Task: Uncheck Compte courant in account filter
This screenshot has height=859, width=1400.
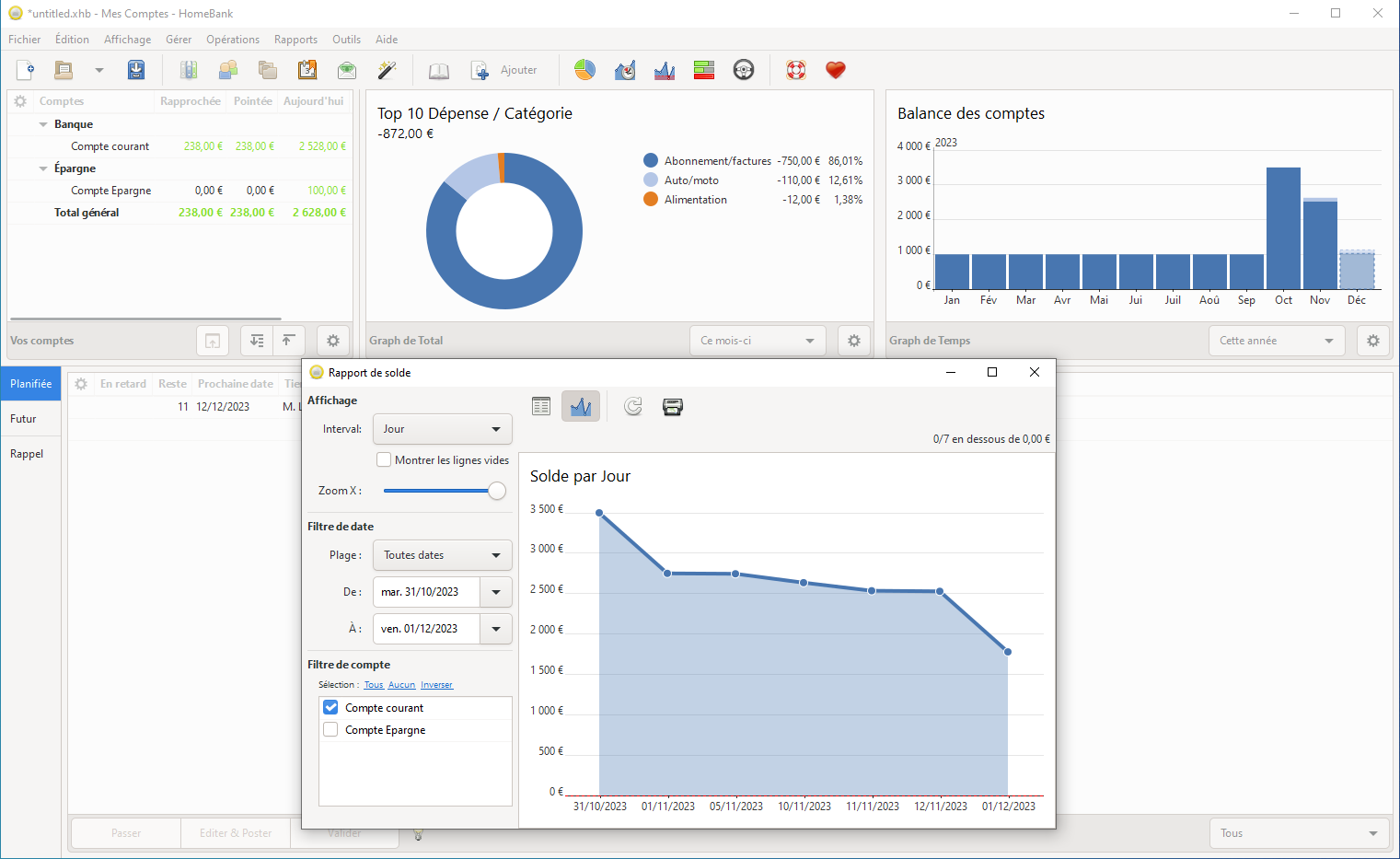Action: tap(331, 708)
